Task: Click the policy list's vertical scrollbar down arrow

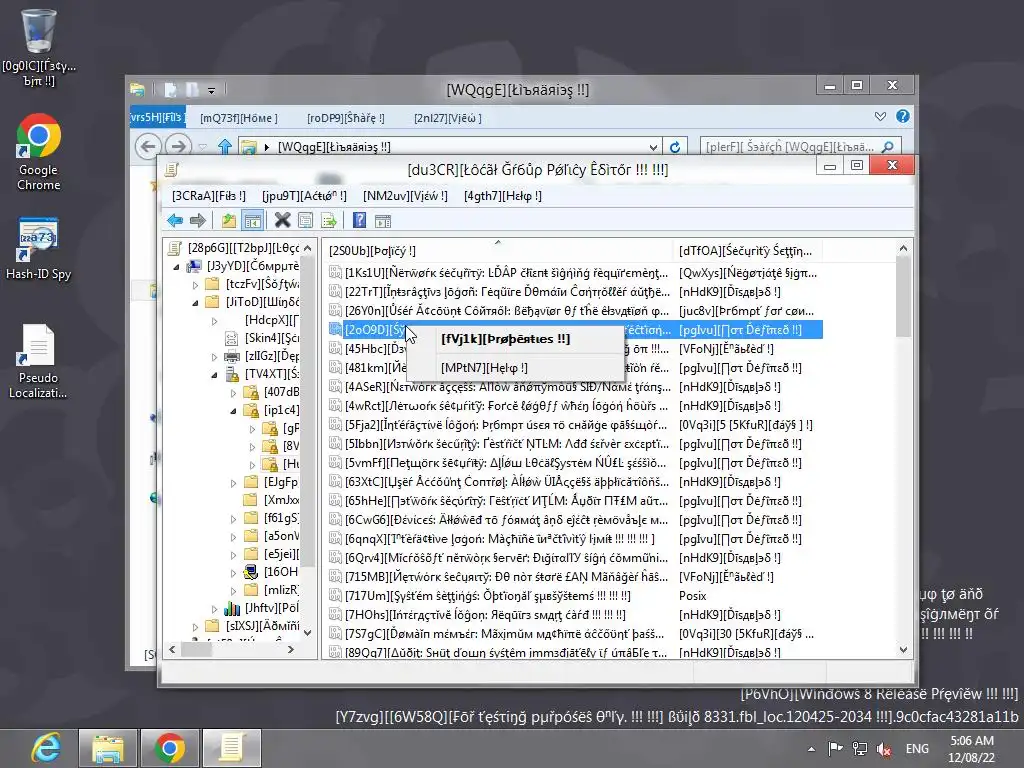Action: (x=903, y=650)
